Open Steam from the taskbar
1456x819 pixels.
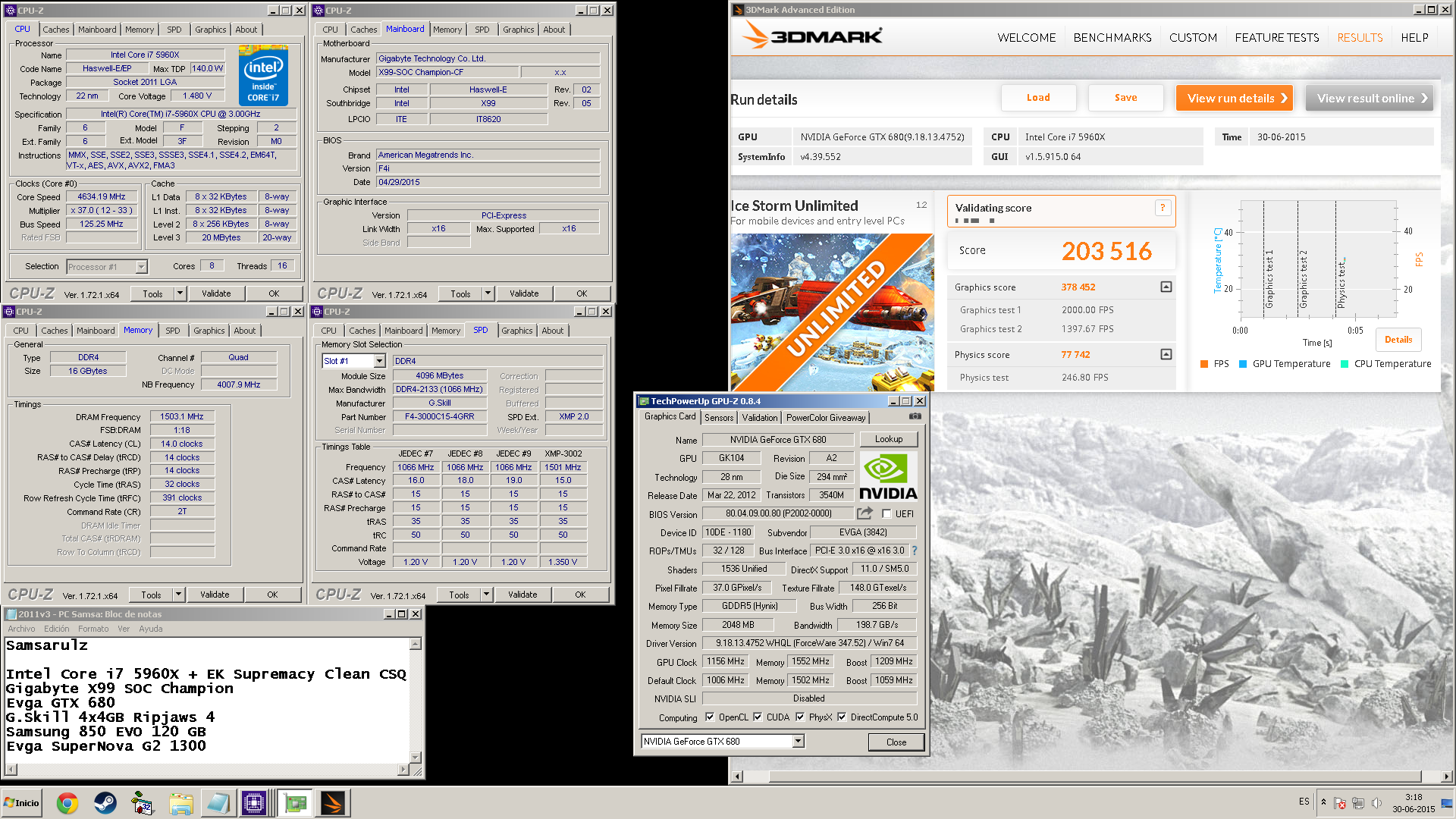[105, 803]
